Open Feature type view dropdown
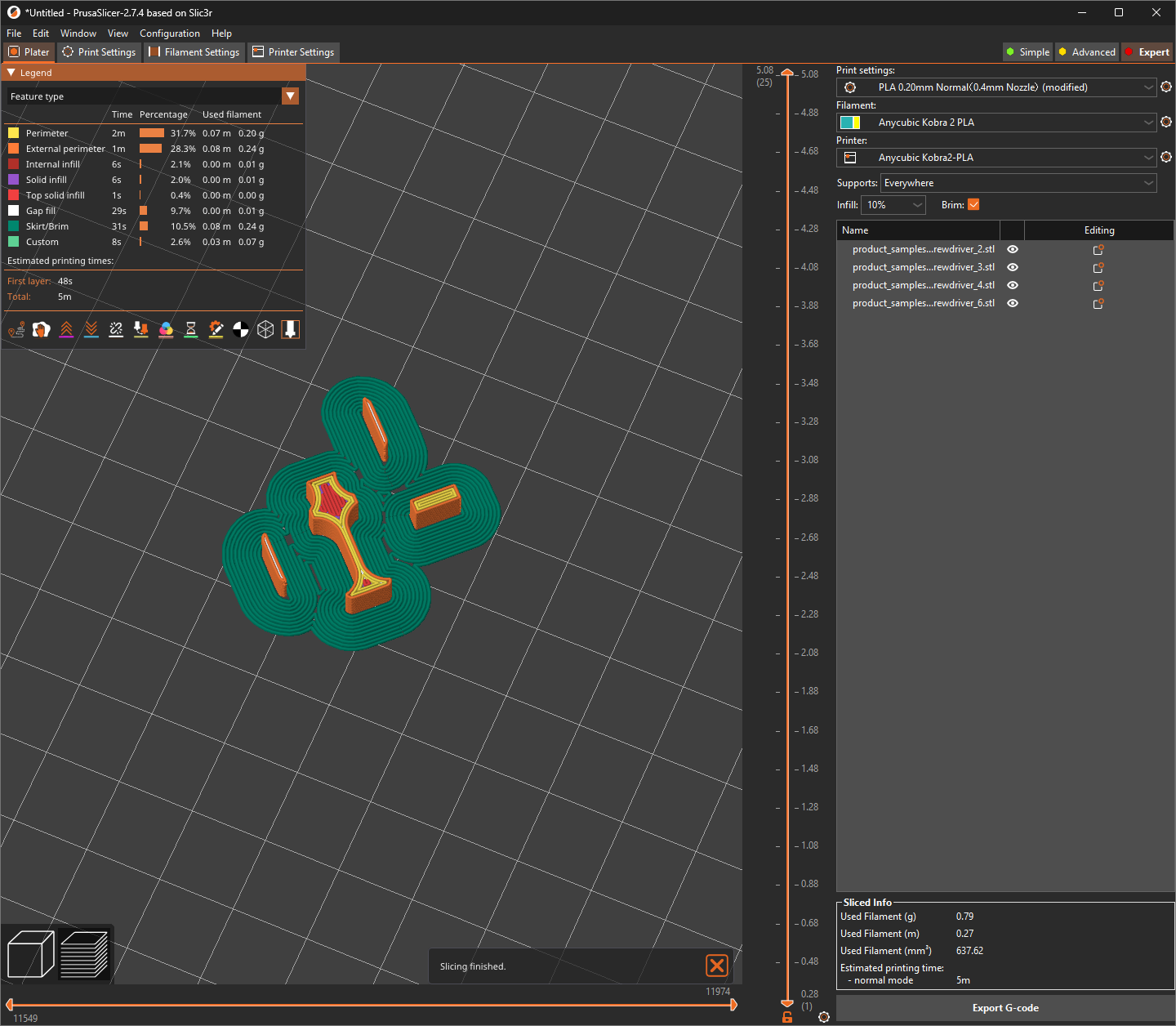The height and width of the screenshot is (1026, 1176). coord(290,96)
